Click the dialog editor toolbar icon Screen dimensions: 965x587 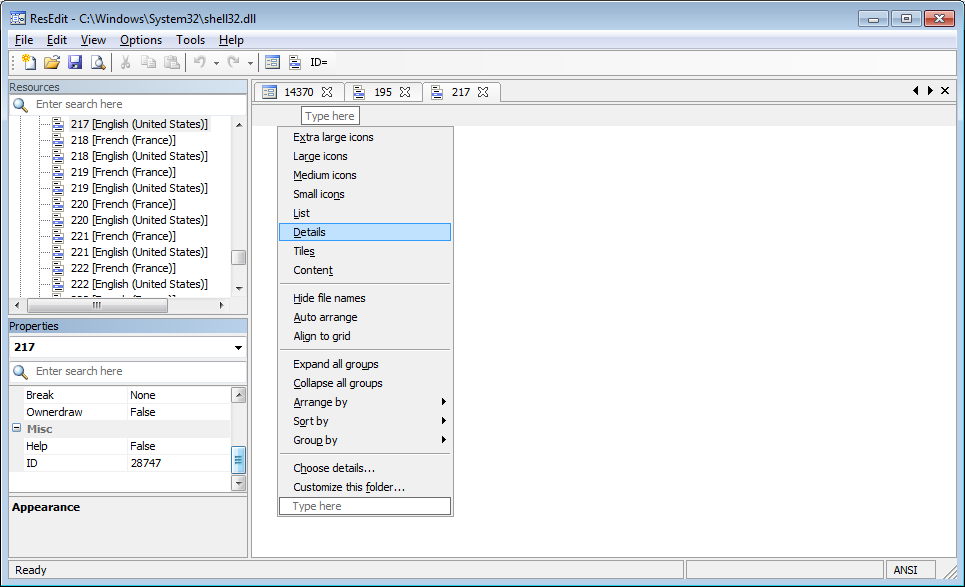tap(272, 63)
